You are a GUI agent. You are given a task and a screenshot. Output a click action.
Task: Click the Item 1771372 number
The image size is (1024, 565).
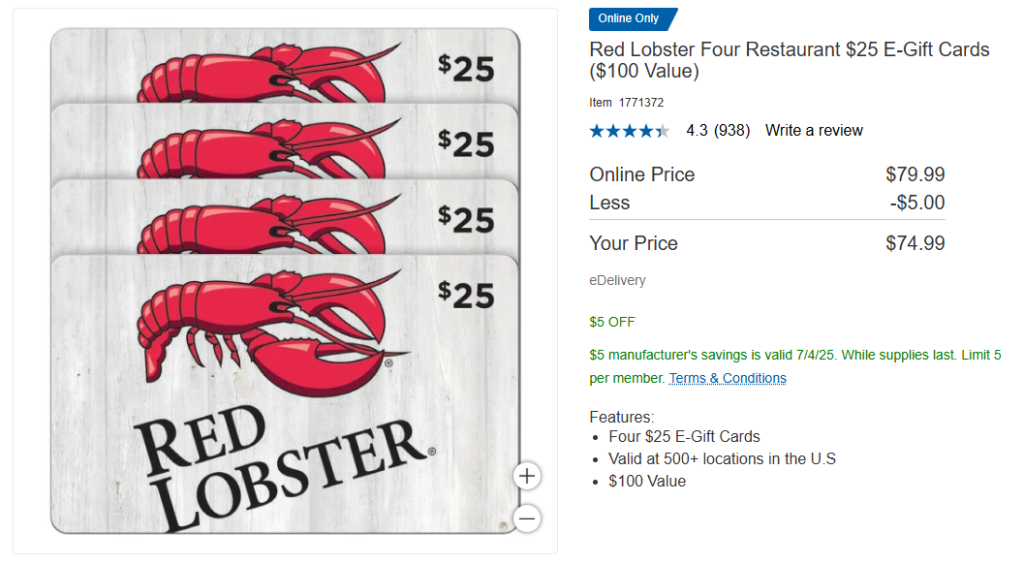pos(626,103)
